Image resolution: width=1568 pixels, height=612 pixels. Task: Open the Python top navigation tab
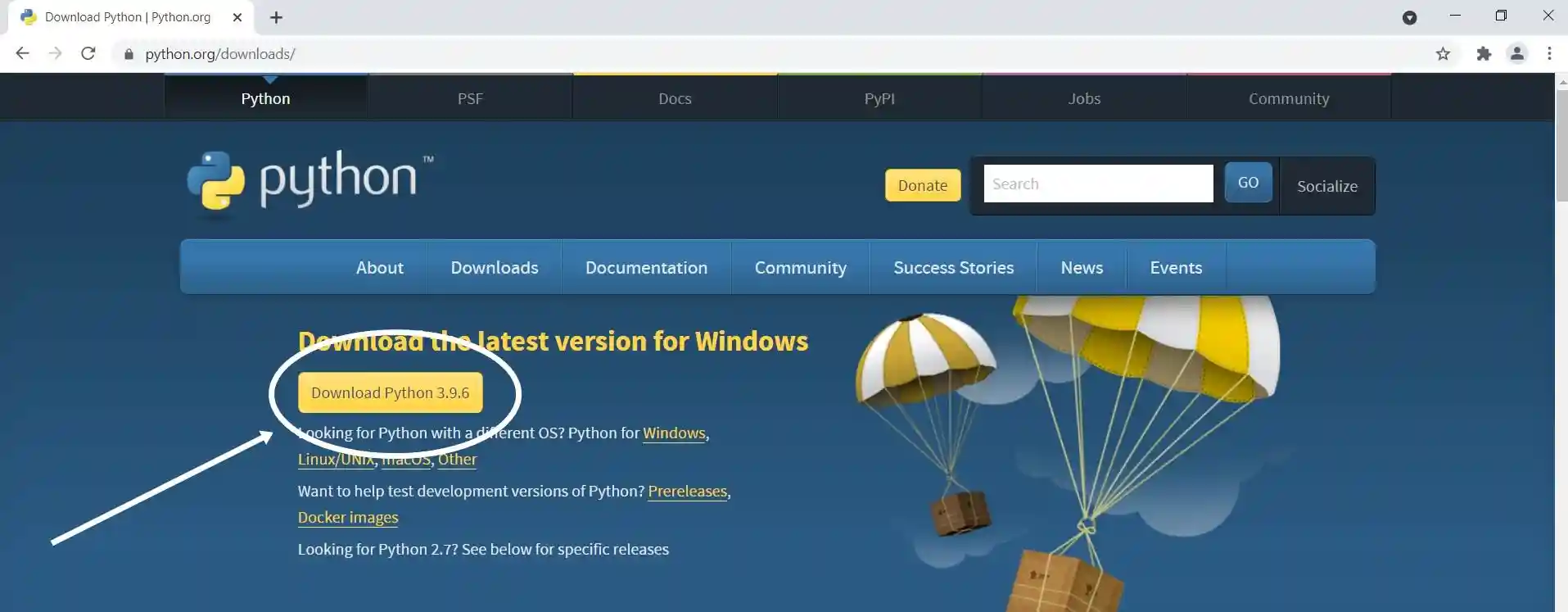tap(265, 98)
